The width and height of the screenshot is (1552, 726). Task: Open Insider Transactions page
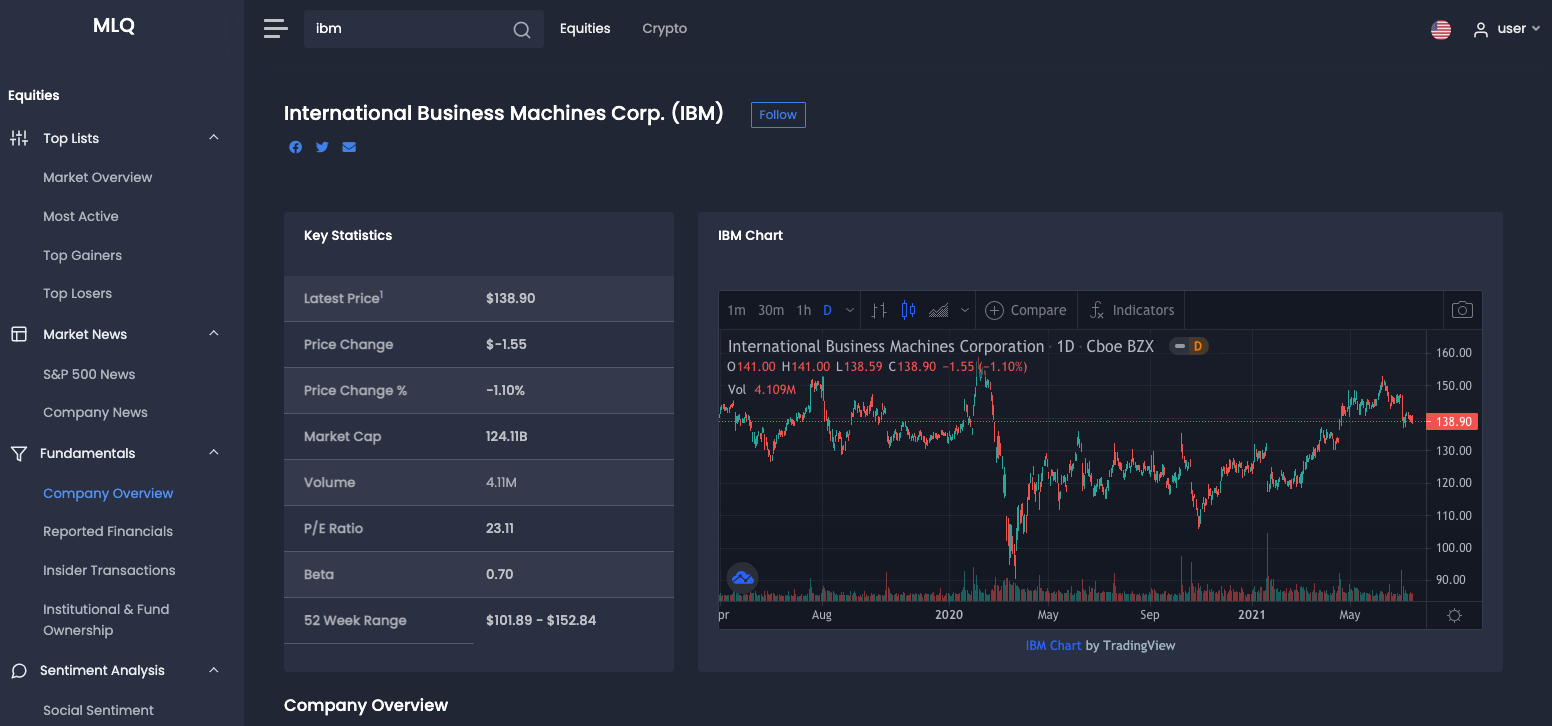pos(109,570)
